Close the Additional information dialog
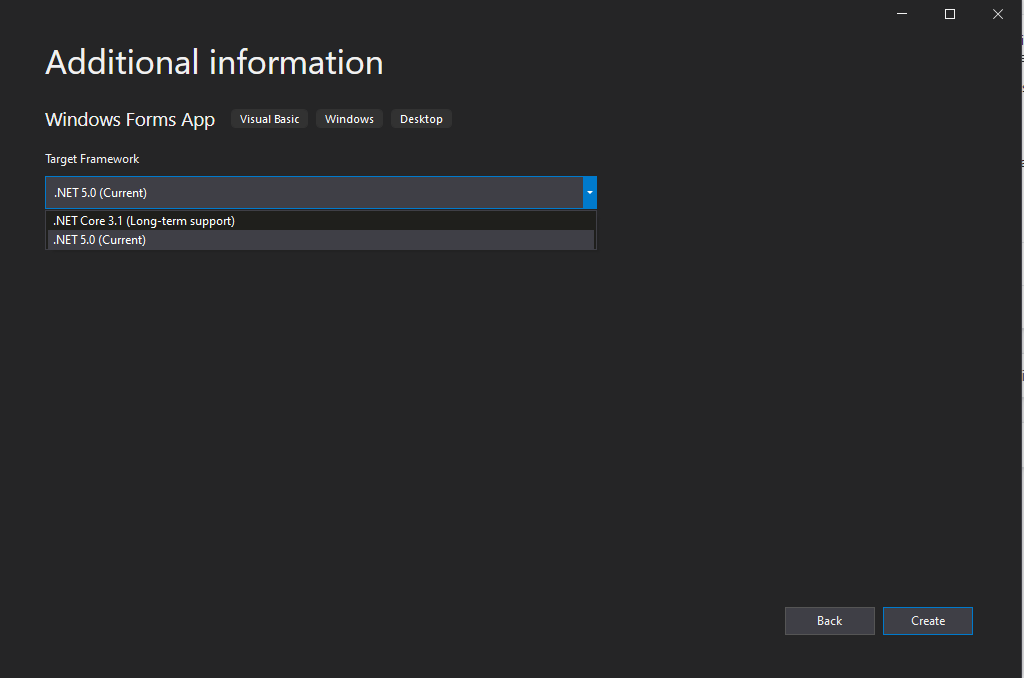1024x678 pixels. (998, 14)
